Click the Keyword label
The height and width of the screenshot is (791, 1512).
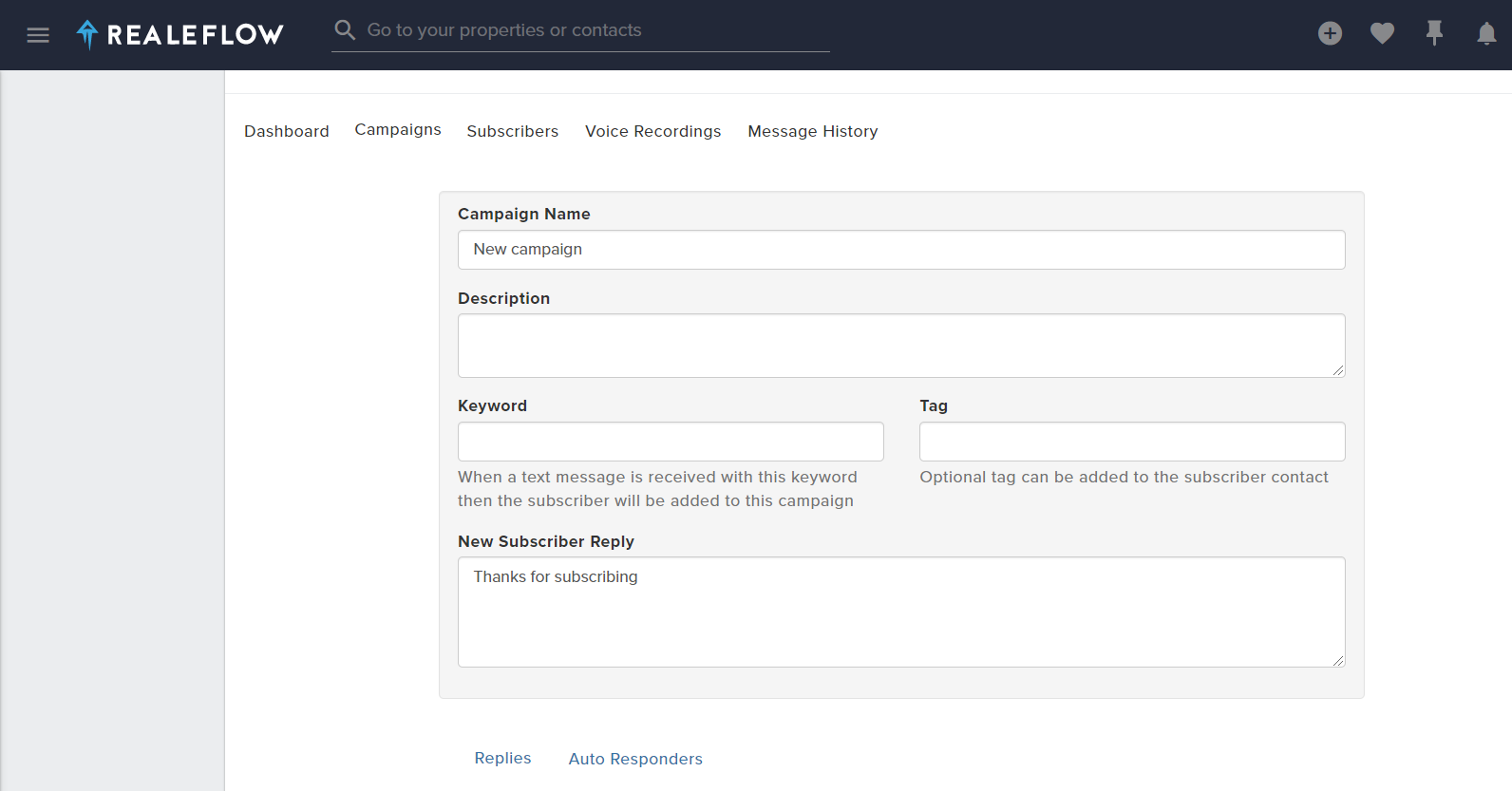point(492,405)
